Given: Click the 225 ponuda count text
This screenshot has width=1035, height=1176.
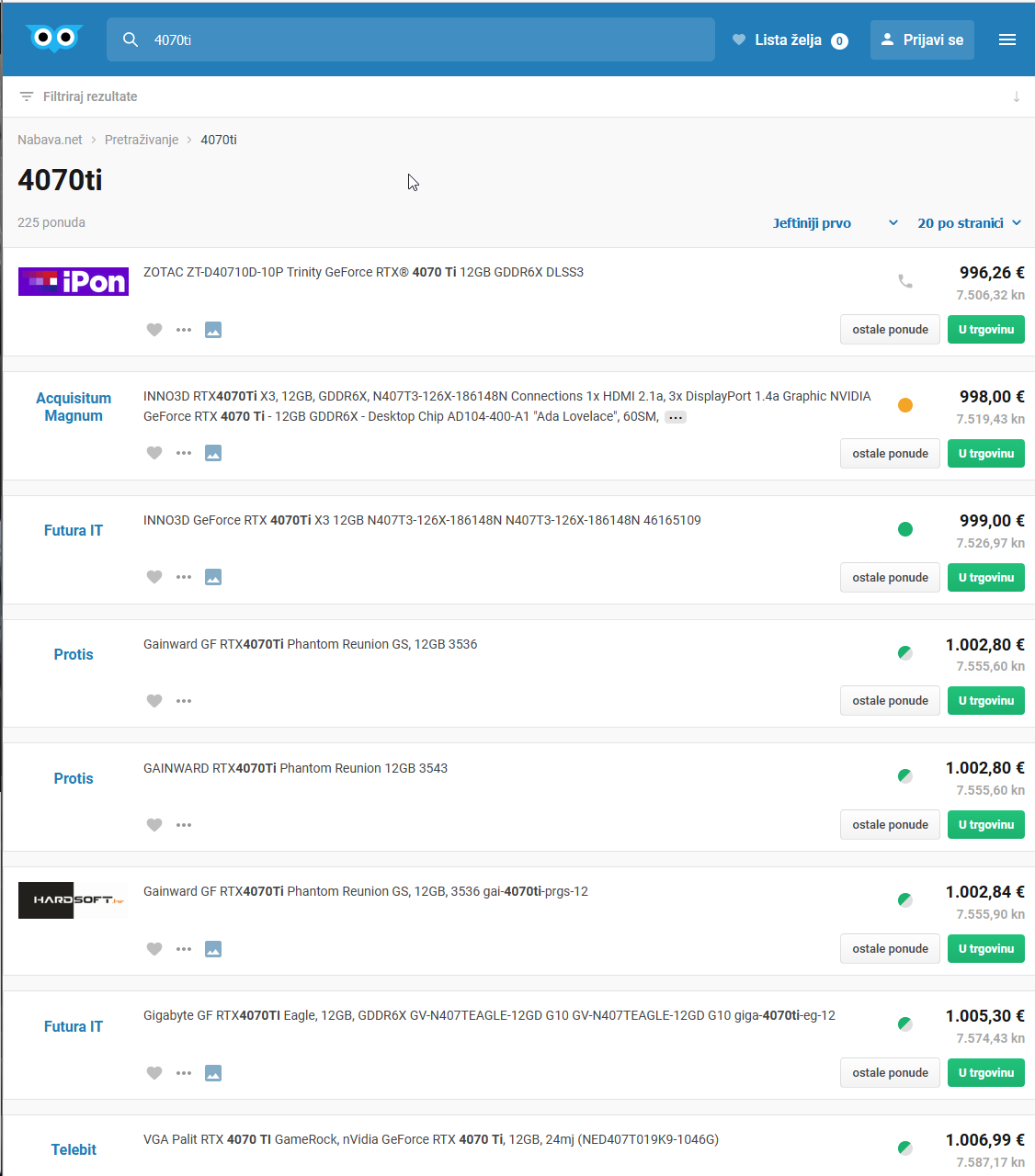Looking at the screenshot, I should (51, 222).
